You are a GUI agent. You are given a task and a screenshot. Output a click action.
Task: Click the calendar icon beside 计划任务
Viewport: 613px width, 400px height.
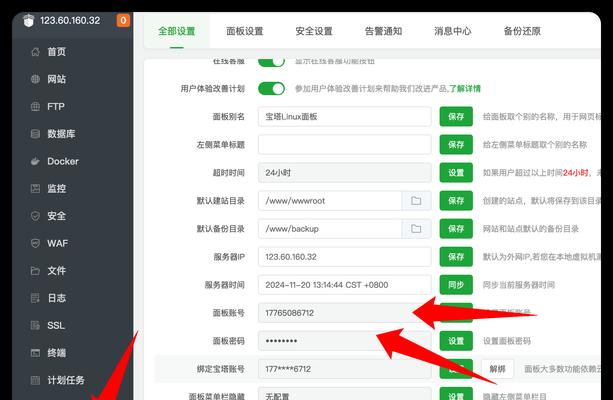[35, 380]
